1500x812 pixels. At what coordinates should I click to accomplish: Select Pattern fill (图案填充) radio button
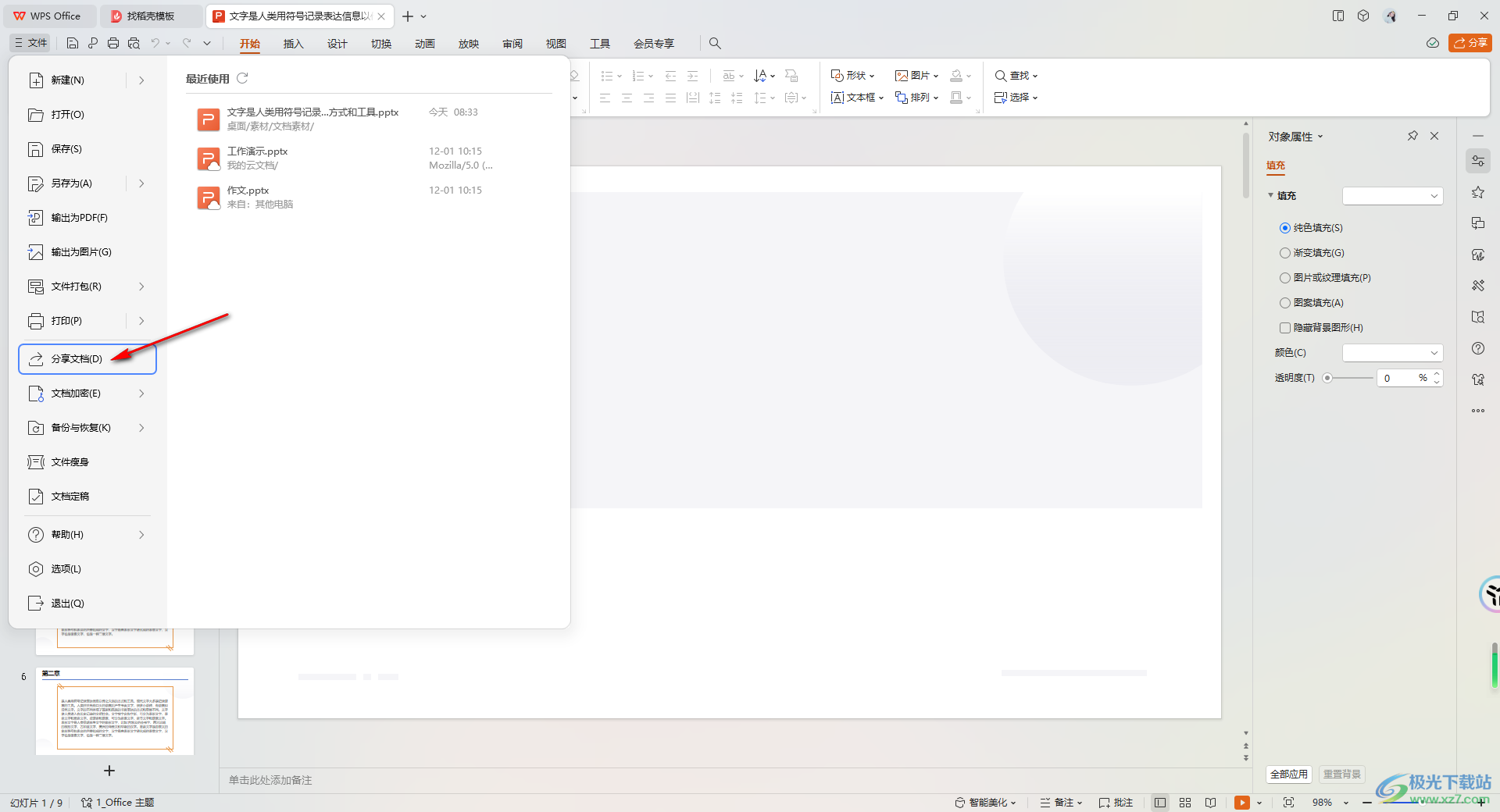pyautogui.click(x=1285, y=303)
